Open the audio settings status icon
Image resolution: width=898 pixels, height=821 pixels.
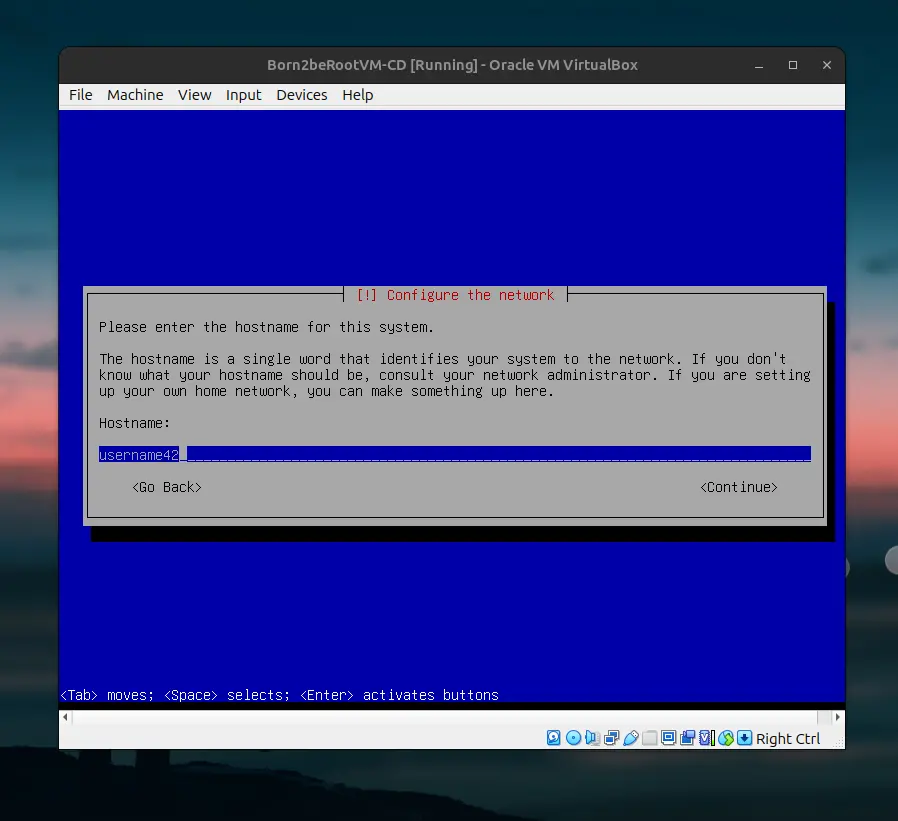click(x=592, y=738)
